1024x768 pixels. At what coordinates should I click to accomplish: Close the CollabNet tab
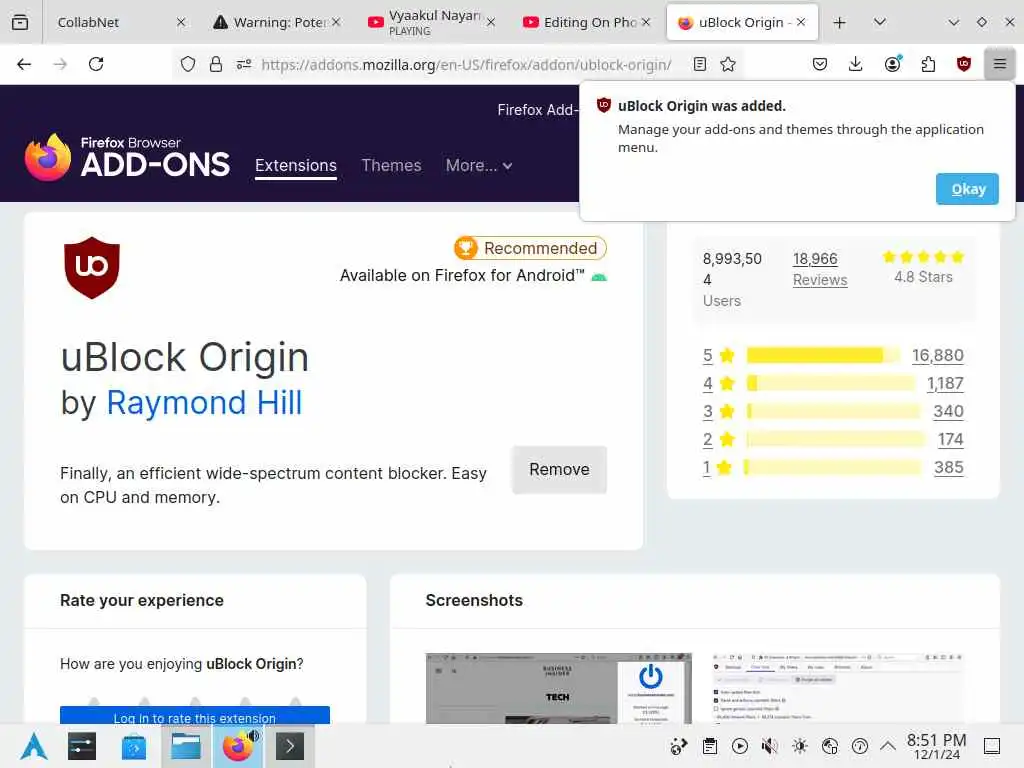(x=181, y=22)
